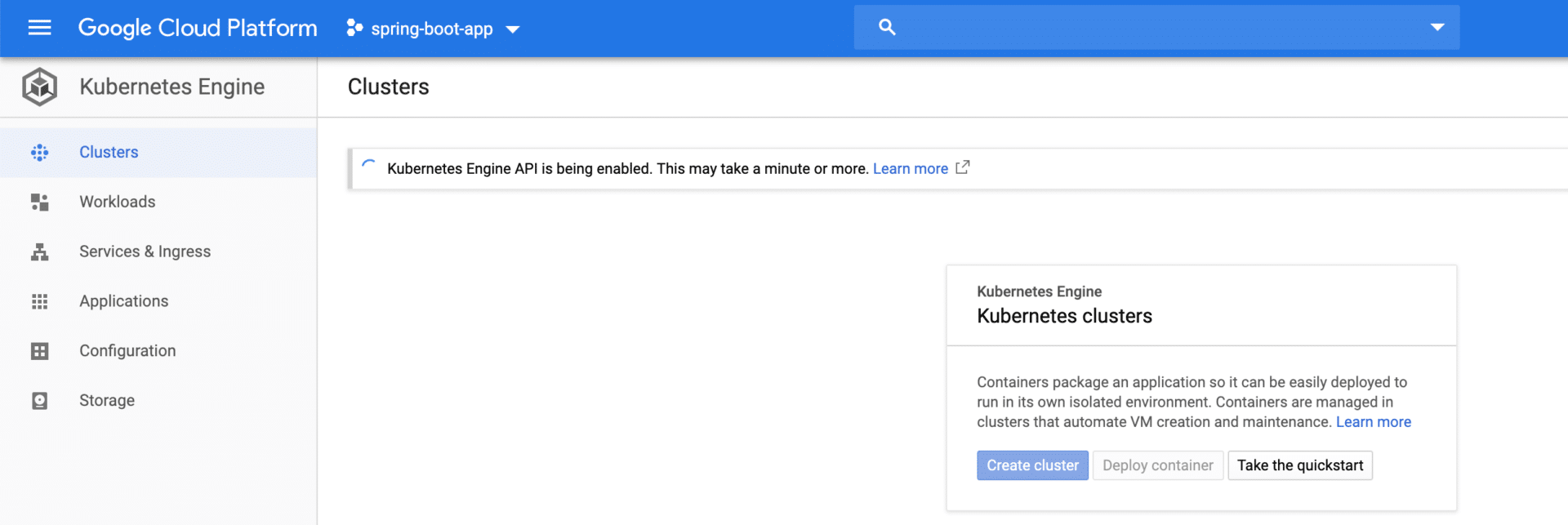Screen dimensions: 1568x525
Task: Click the search magnifier icon
Action: click(887, 28)
